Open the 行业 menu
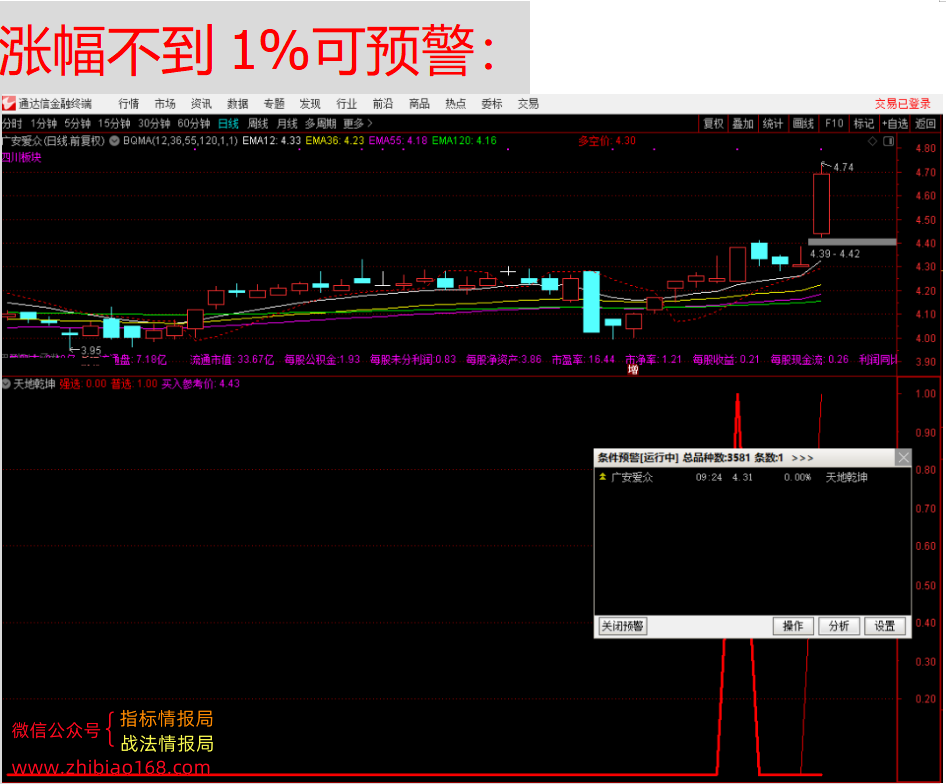 coord(346,104)
